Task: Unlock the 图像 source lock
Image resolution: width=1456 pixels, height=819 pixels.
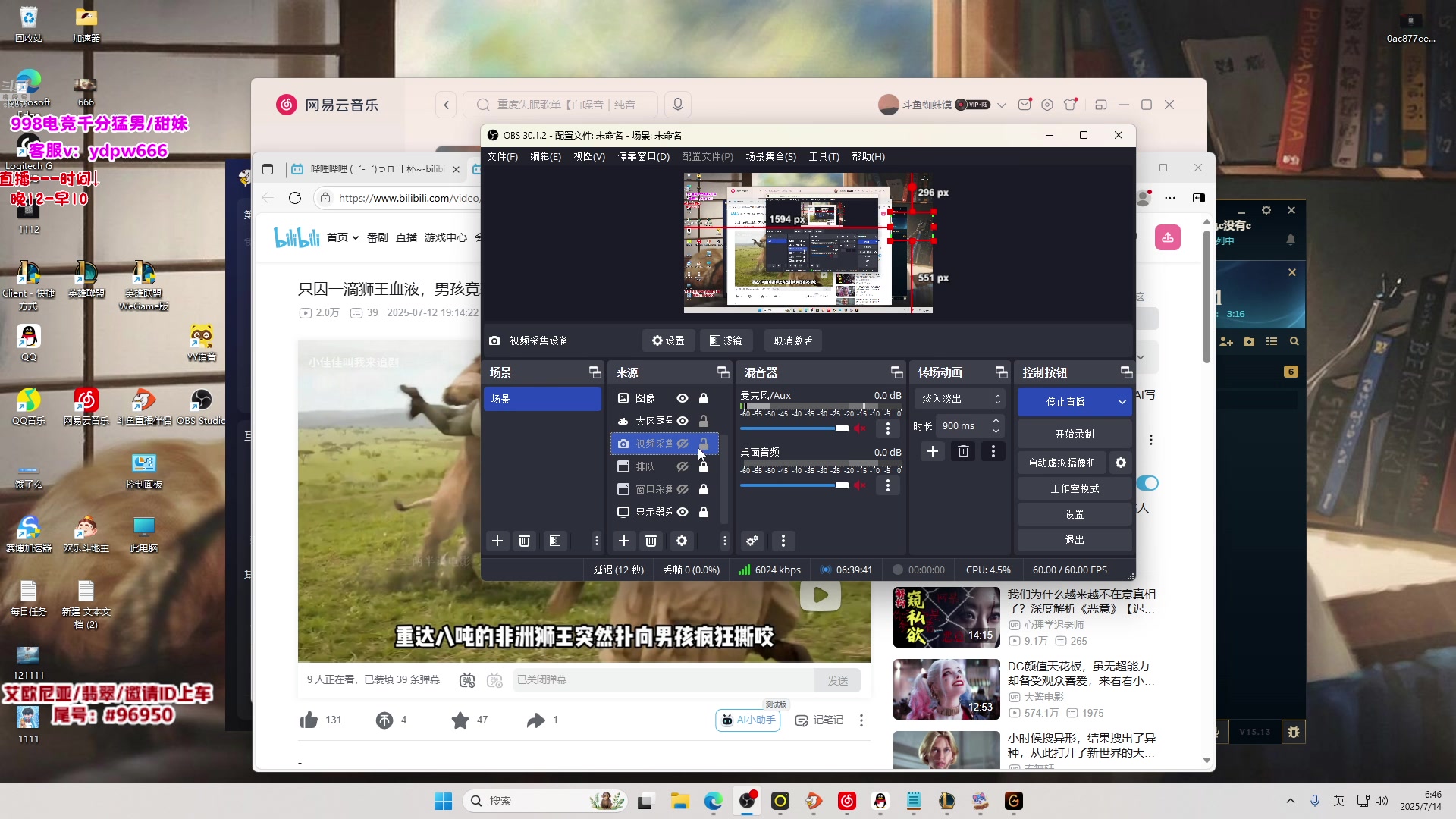Action: (704, 398)
